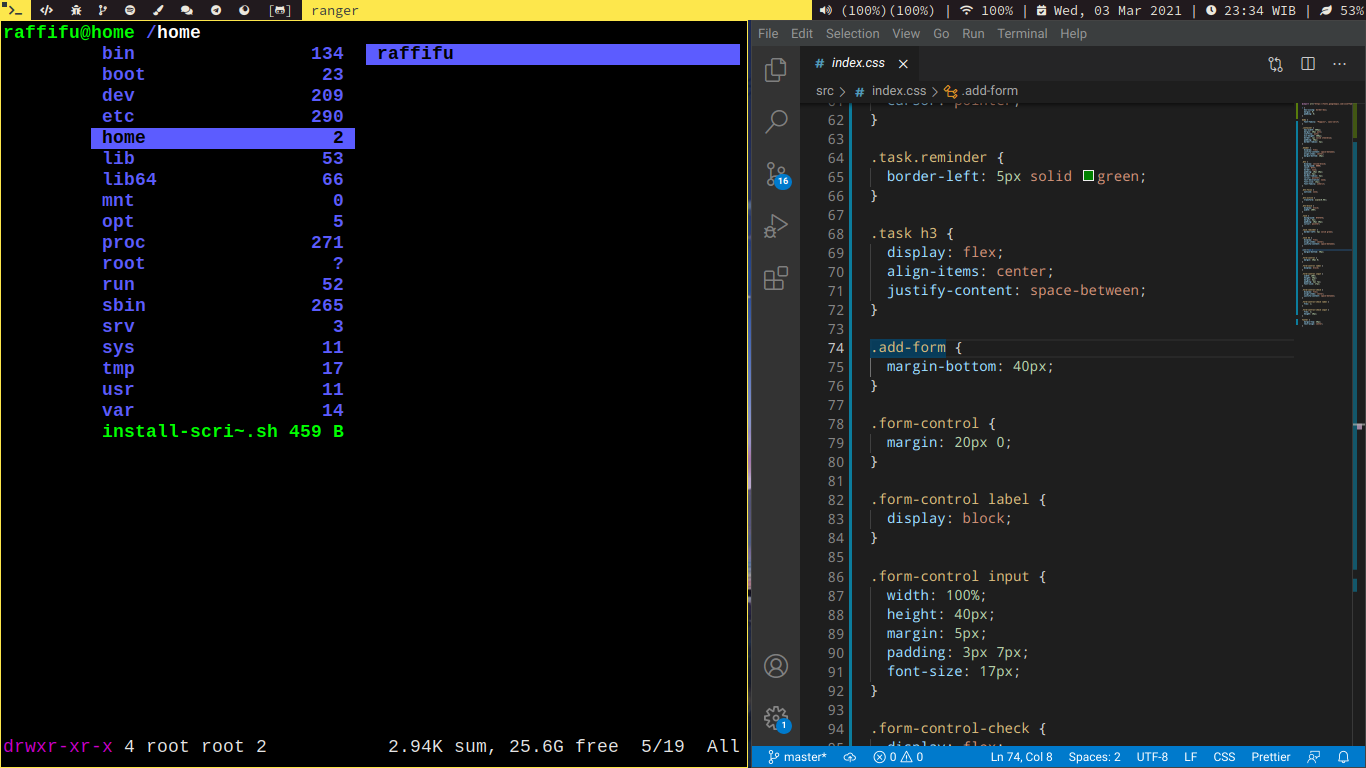Click the Wi-Fi indicator in the top bar
The image size is (1366, 768).
pos(986,10)
